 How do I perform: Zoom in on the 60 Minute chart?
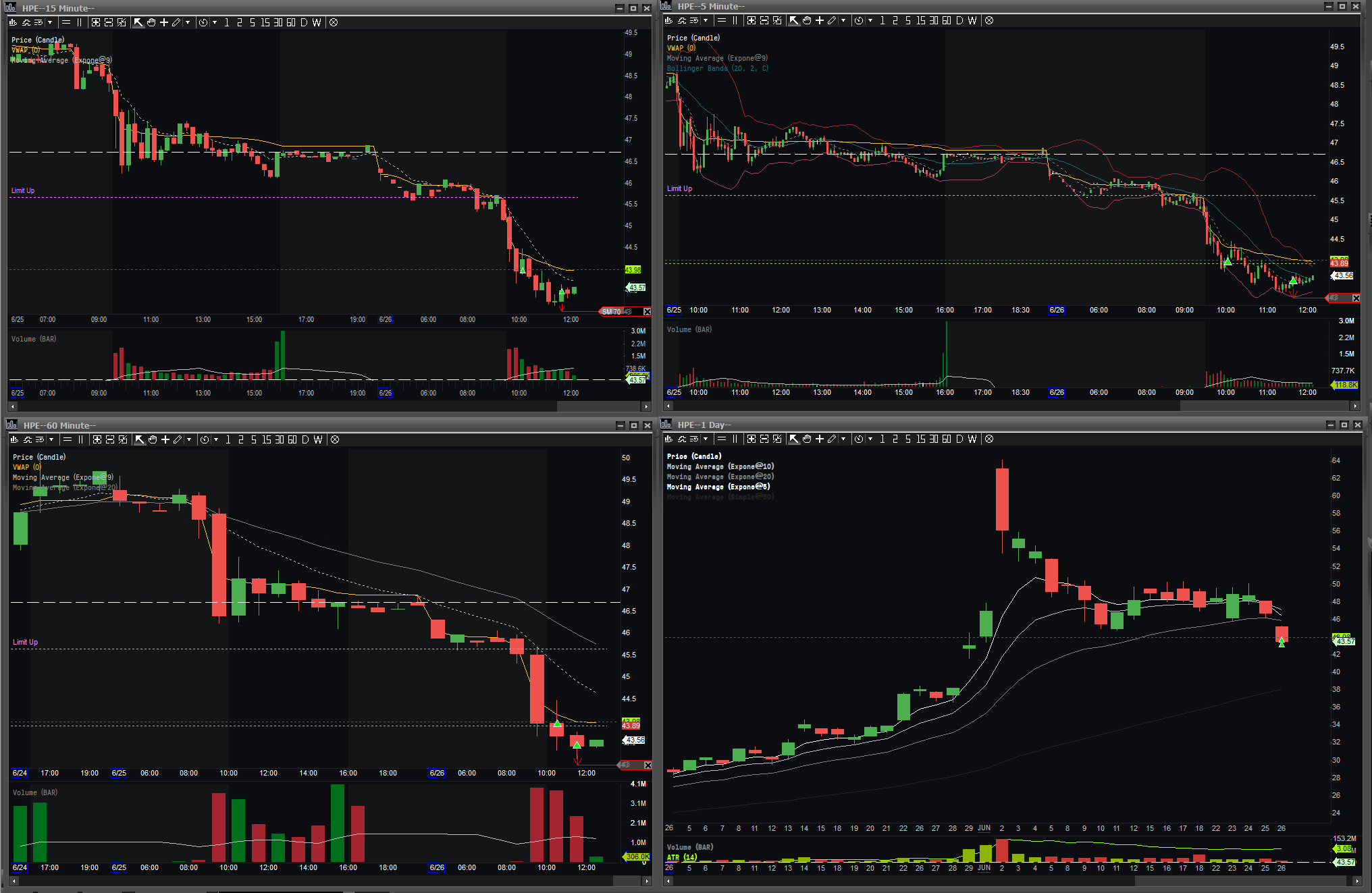coord(97,439)
